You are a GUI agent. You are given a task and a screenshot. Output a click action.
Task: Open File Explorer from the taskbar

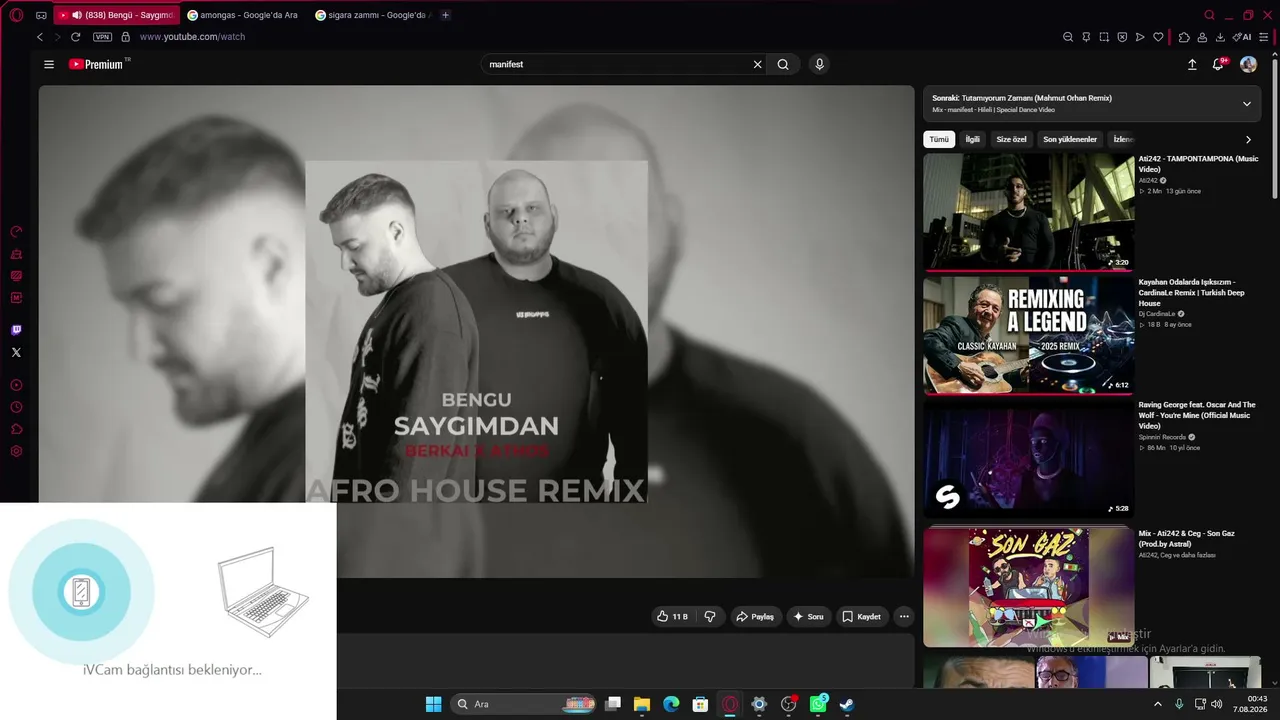642,704
